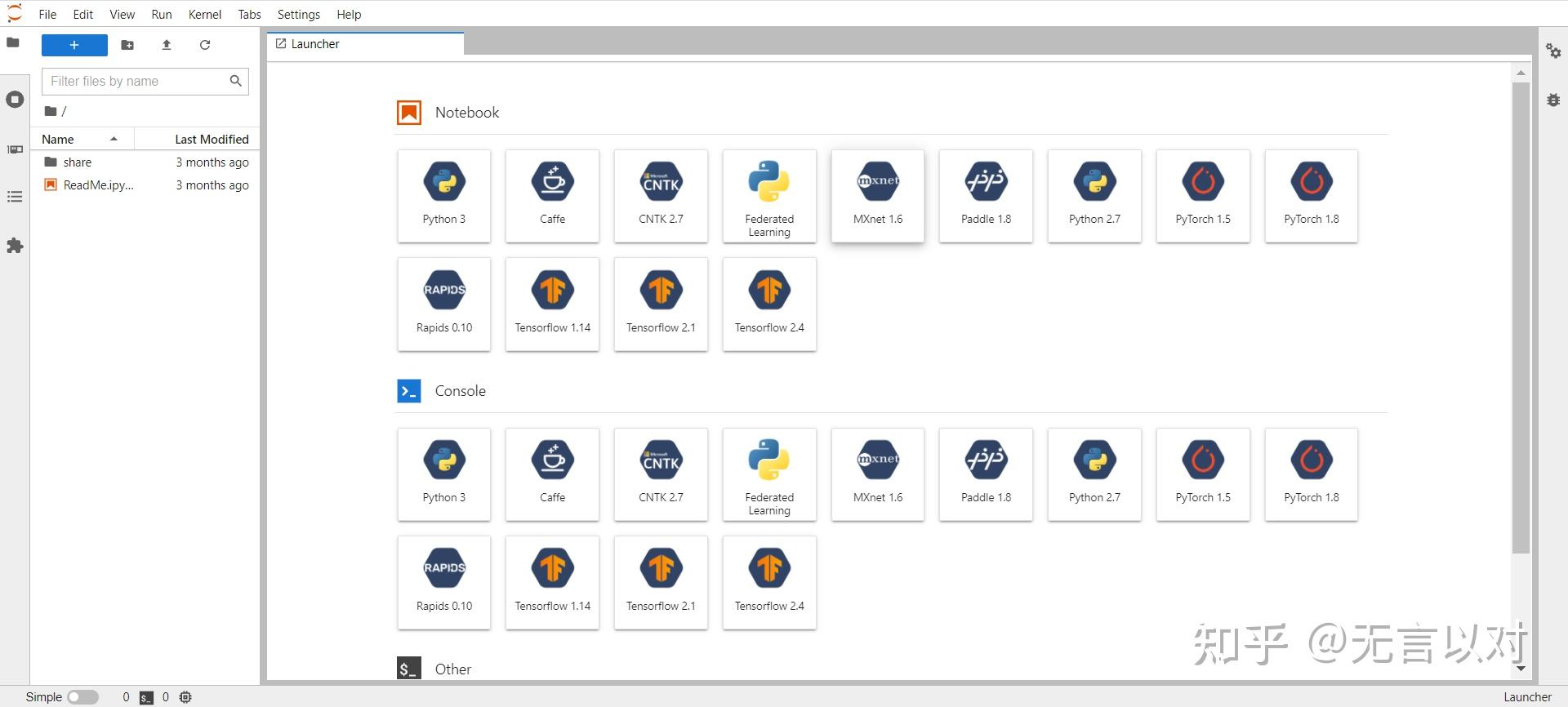Launch a Tensorflow 1.14 notebook
The width and height of the screenshot is (1568, 707).
552,305
